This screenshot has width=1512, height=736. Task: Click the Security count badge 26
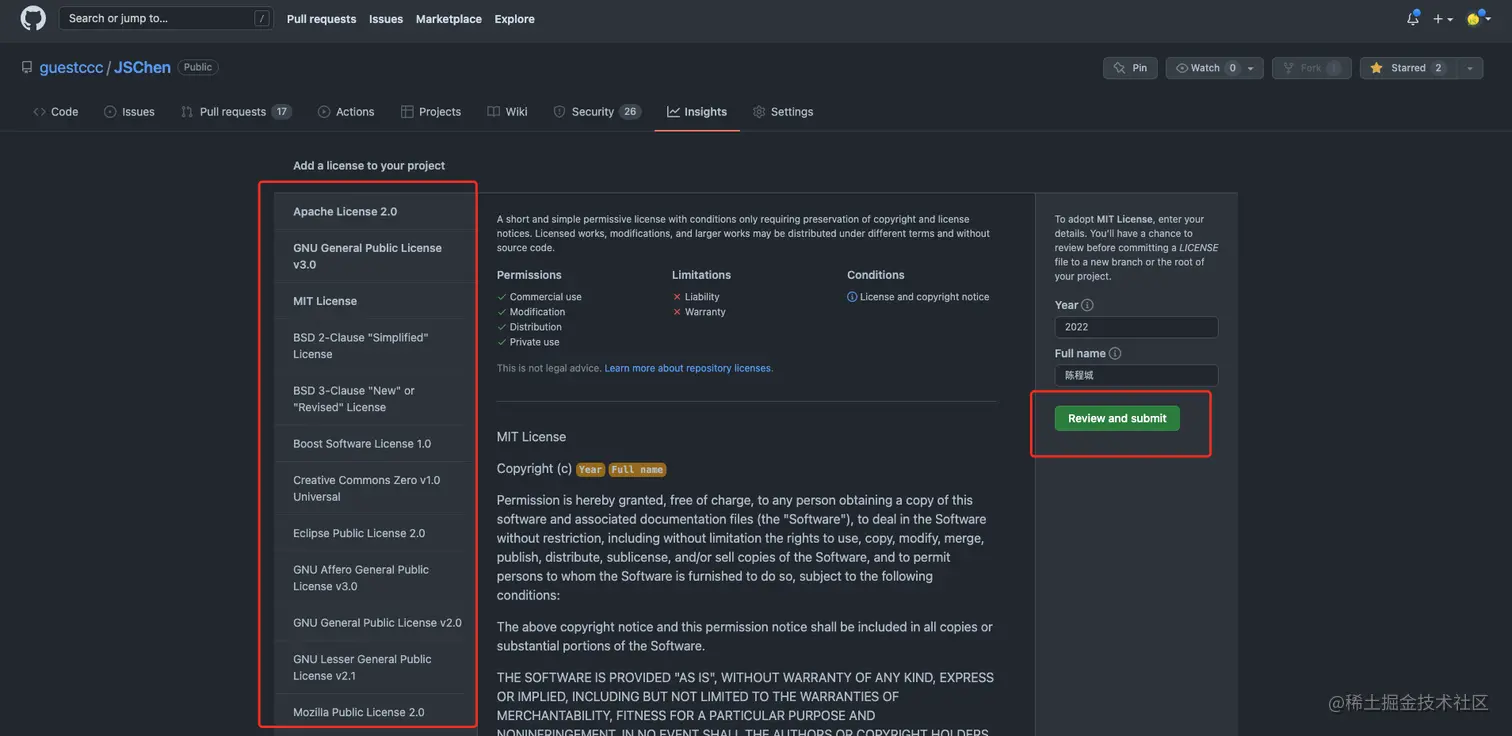(x=630, y=112)
